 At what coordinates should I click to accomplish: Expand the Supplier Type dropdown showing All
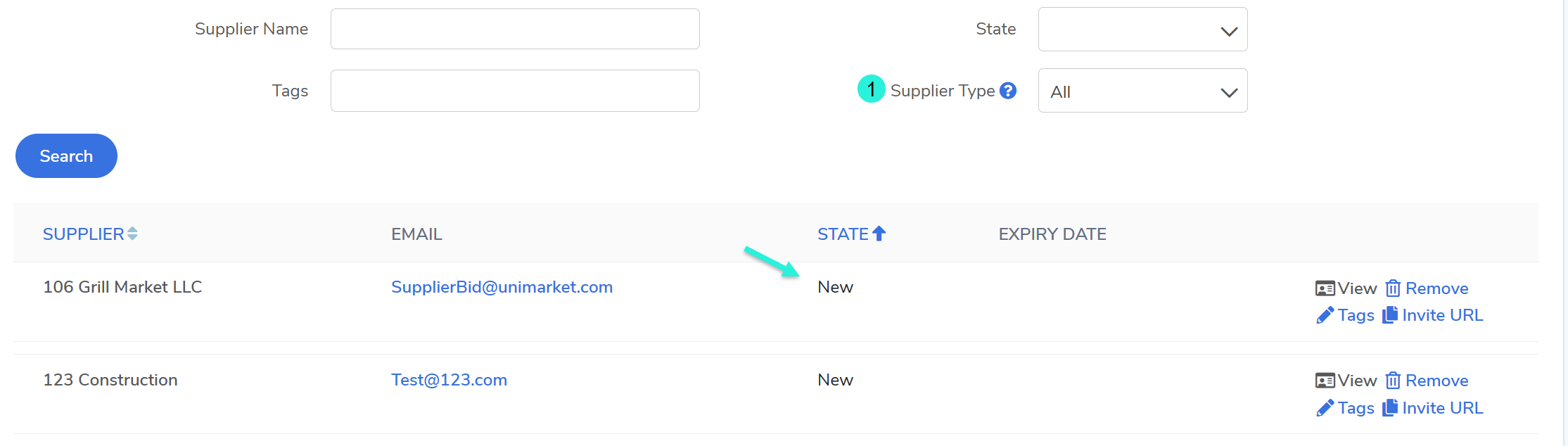point(1142,91)
